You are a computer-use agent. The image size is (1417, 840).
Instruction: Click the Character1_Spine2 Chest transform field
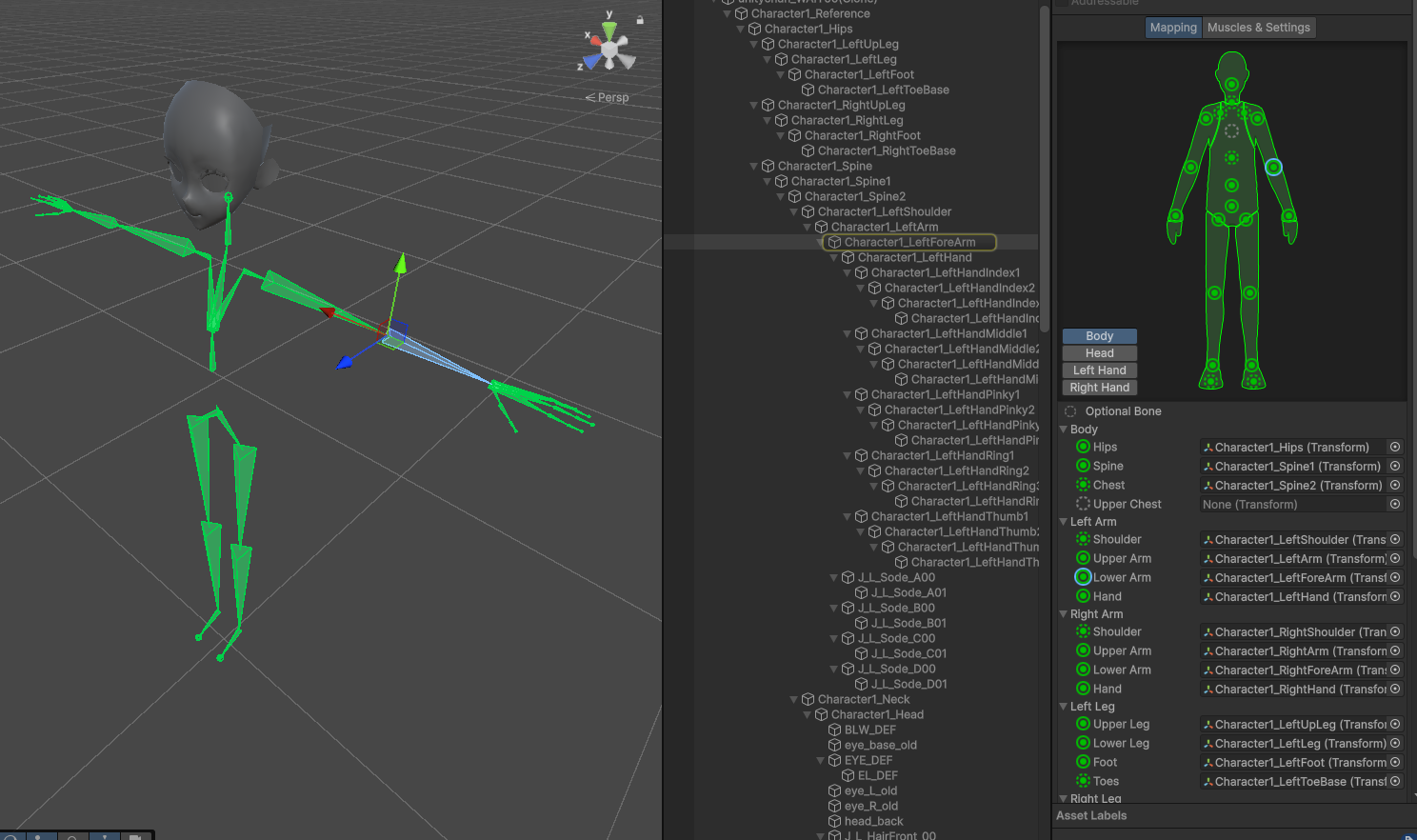(x=1292, y=485)
